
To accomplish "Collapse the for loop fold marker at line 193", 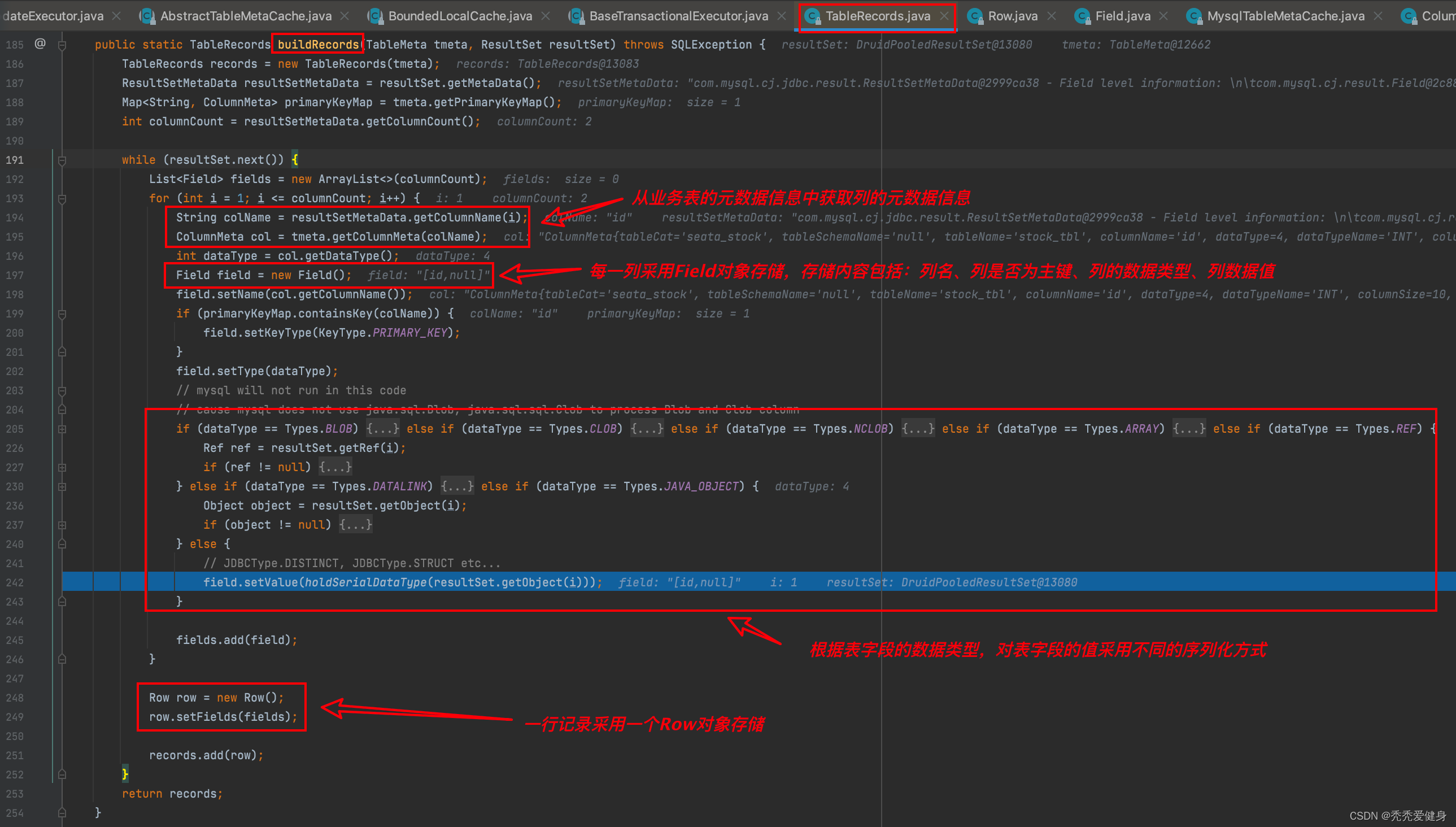I will tap(62, 199).
